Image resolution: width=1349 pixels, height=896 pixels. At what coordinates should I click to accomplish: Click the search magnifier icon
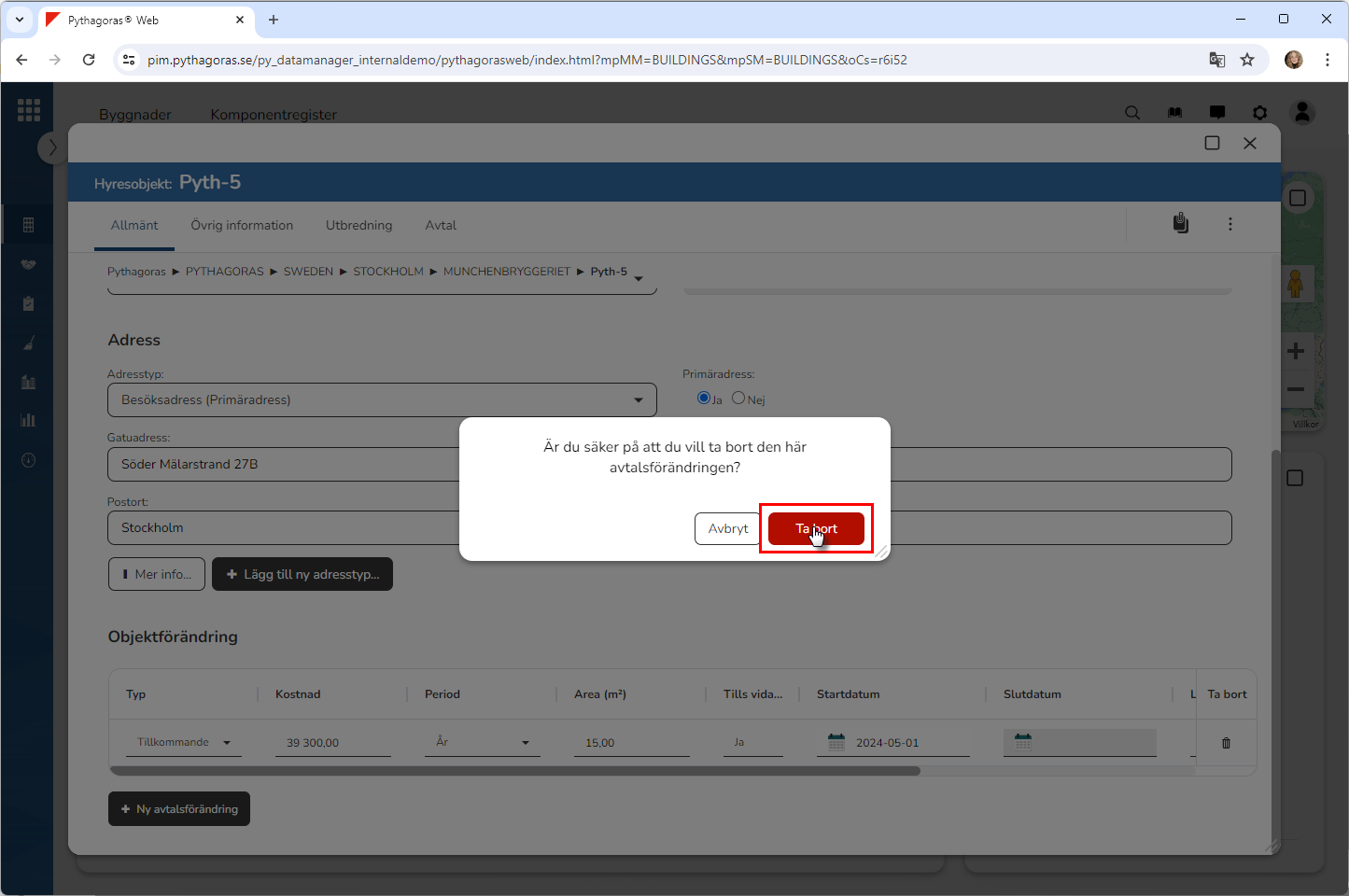(x=1132, y=113)
